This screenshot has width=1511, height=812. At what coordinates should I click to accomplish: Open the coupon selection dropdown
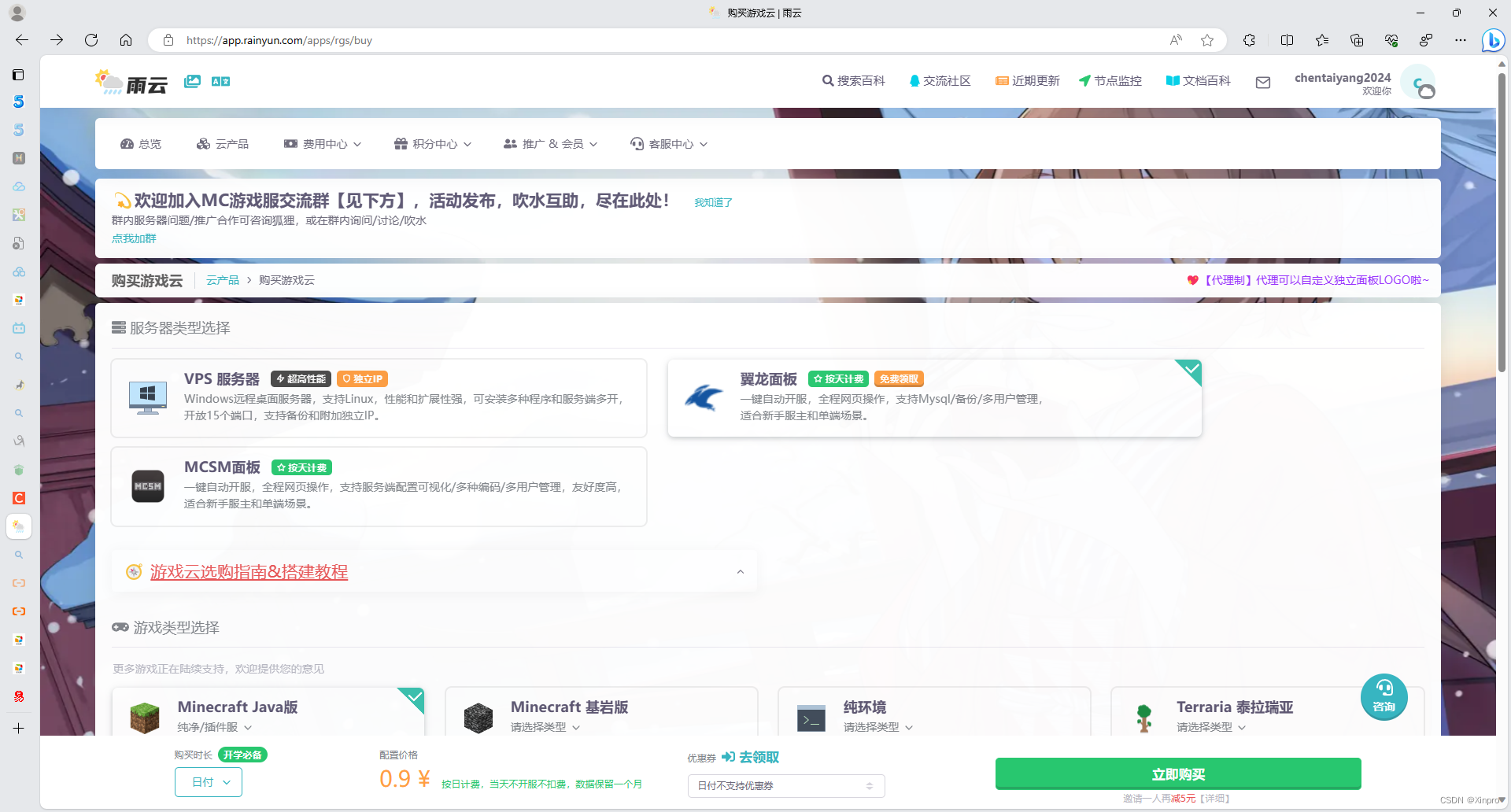[786, 785]
